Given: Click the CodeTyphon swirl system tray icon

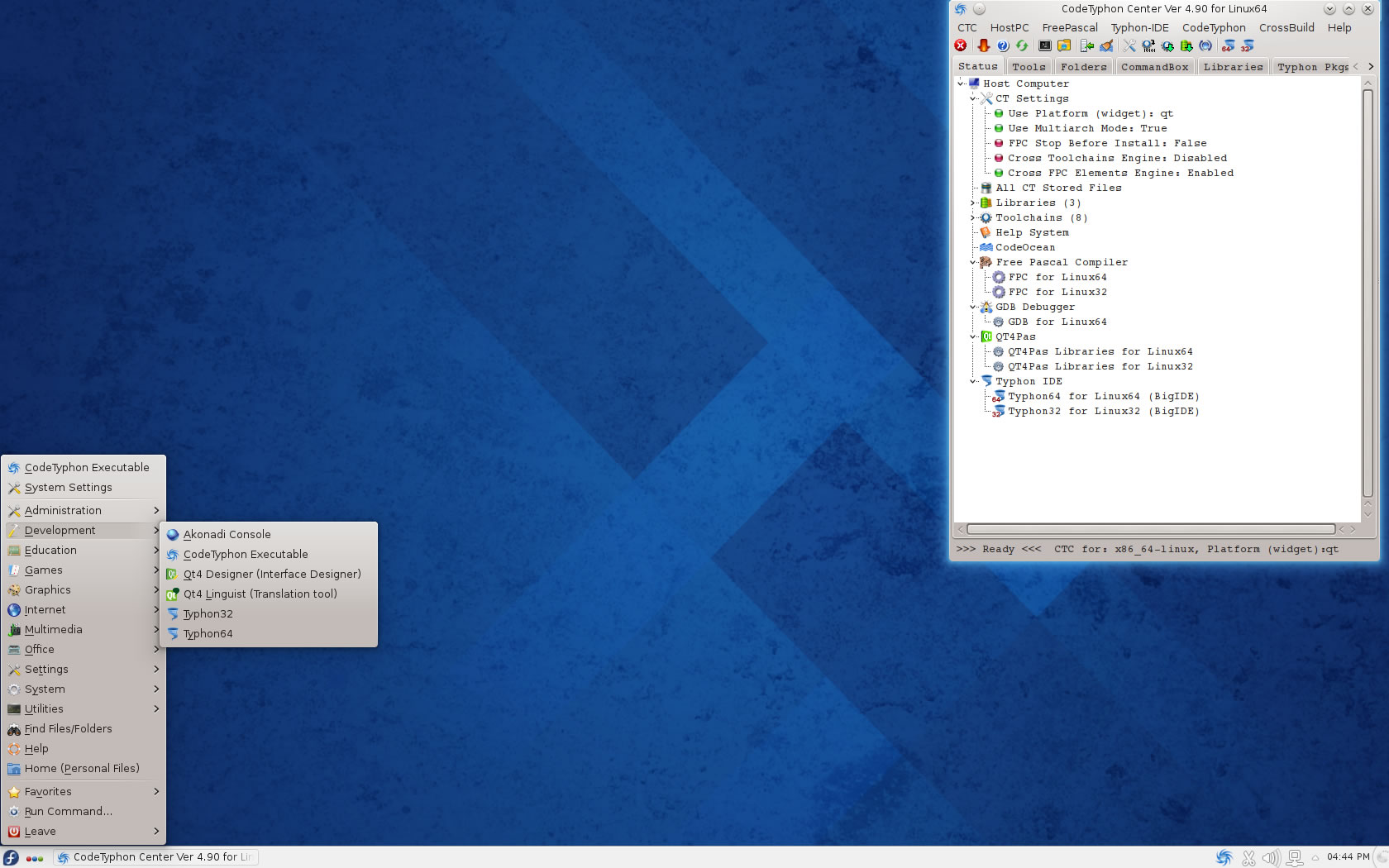Looking at the screenshot, I should [1224, 857].
